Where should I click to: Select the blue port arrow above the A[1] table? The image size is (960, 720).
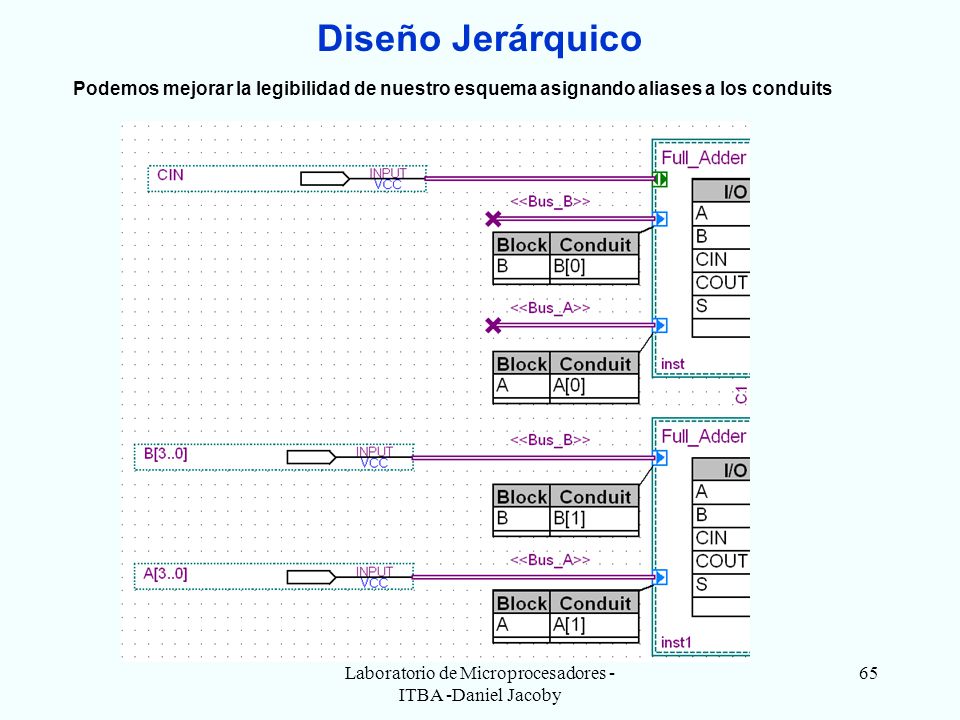click(661, 577)
